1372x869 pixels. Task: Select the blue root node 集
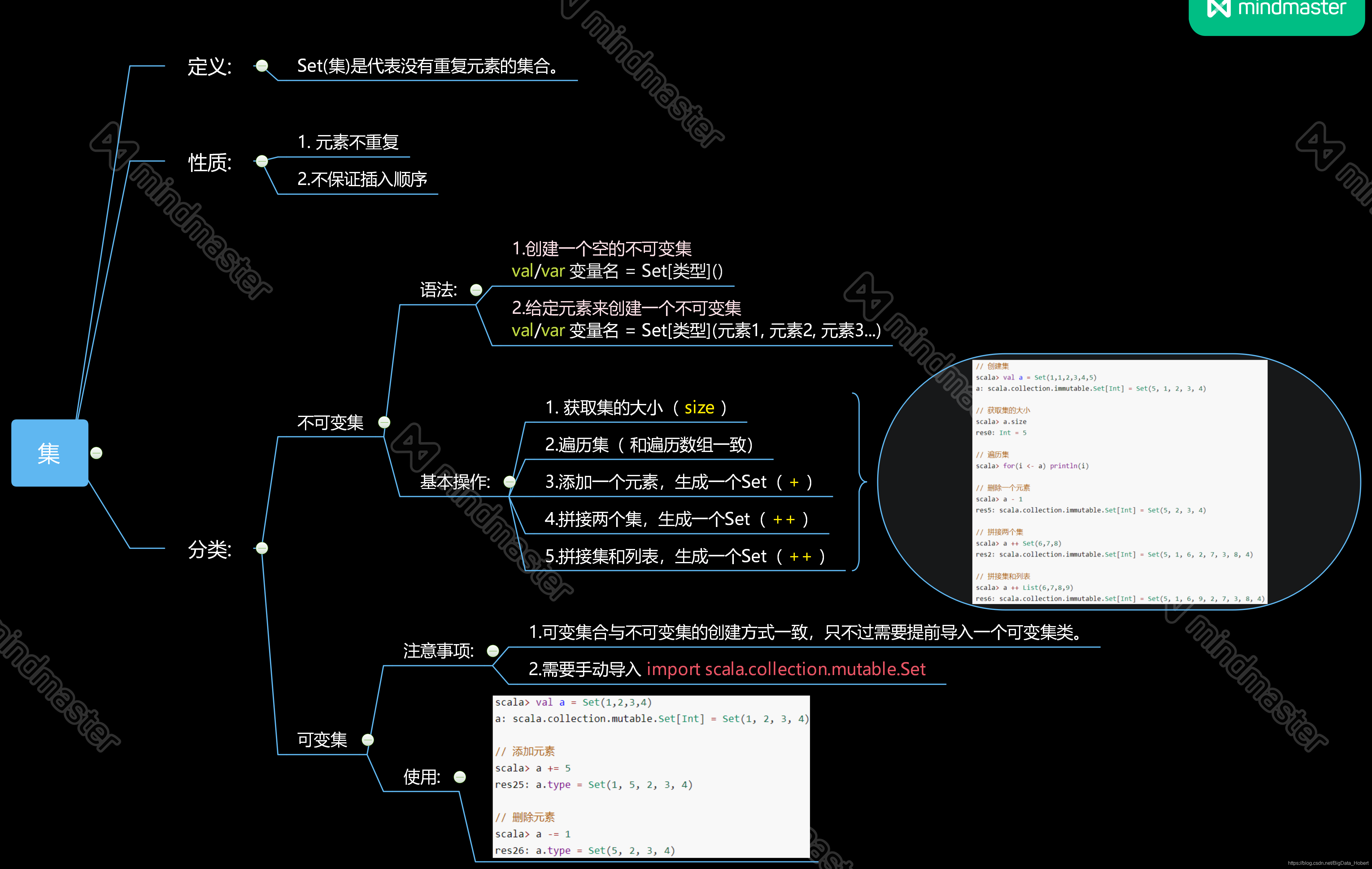click(50, 453)
